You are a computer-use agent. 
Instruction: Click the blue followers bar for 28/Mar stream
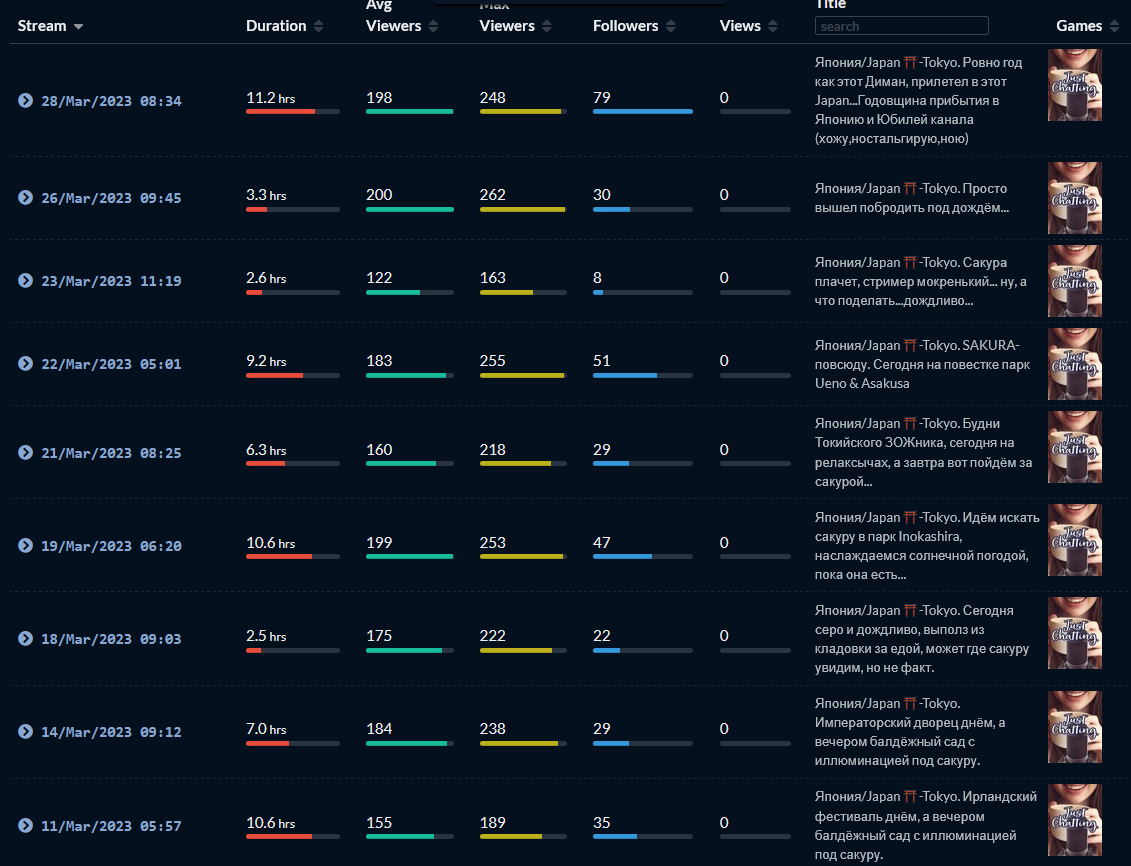coord(643,112)
